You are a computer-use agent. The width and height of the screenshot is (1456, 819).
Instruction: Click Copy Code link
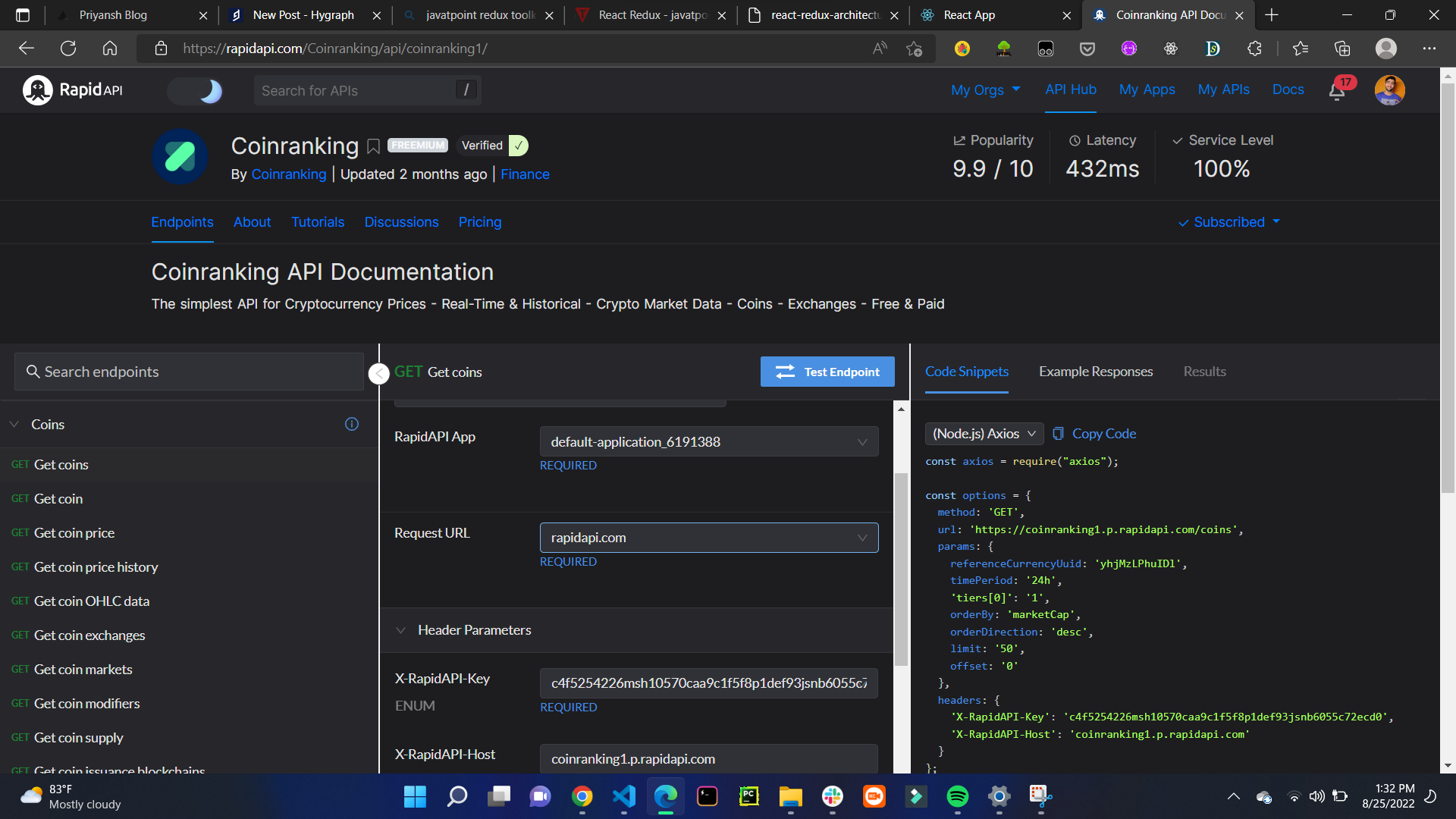(1103, 434)
